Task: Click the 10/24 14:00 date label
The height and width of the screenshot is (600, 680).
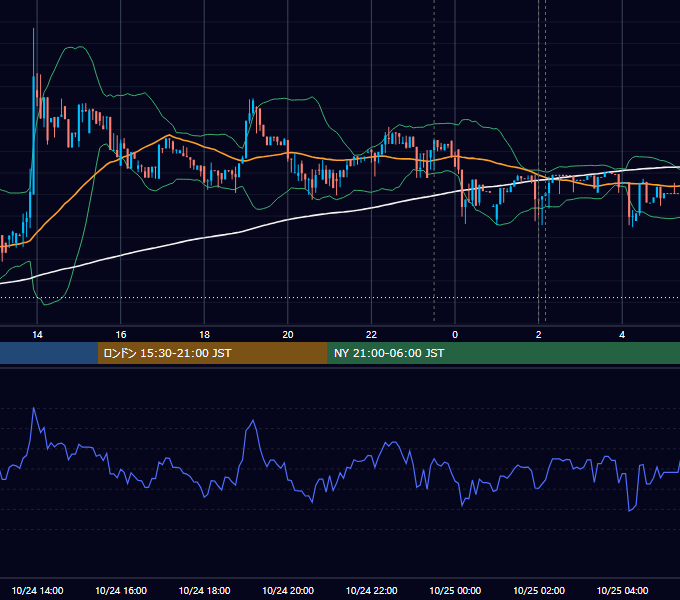Action: pos(37,590)
